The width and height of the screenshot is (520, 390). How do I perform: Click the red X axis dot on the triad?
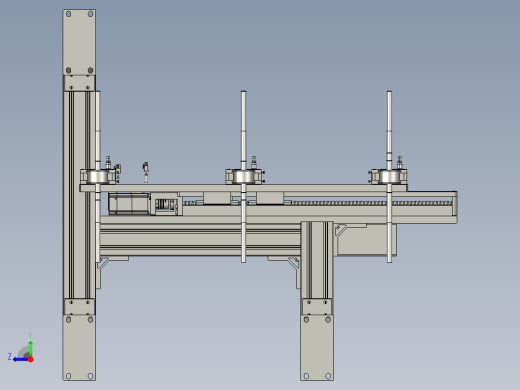tap(31, 359)
